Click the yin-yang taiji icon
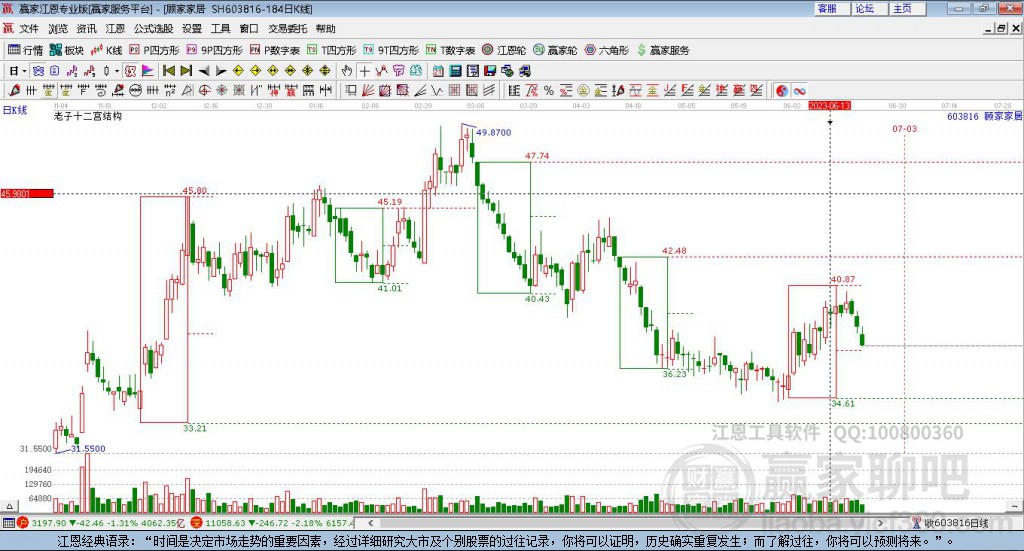 point(782,91)
